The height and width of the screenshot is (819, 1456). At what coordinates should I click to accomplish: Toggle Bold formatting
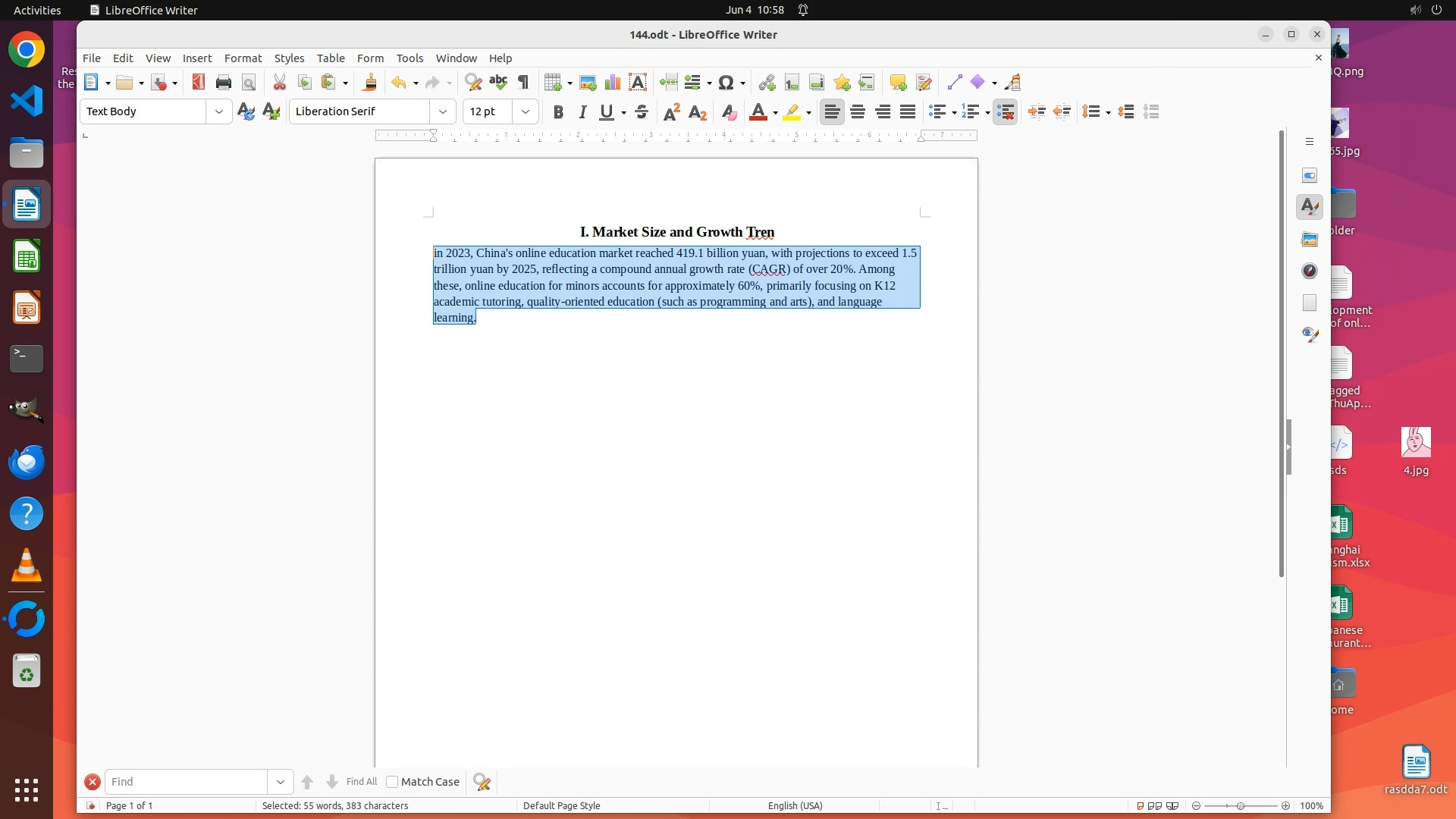[558, 112]
